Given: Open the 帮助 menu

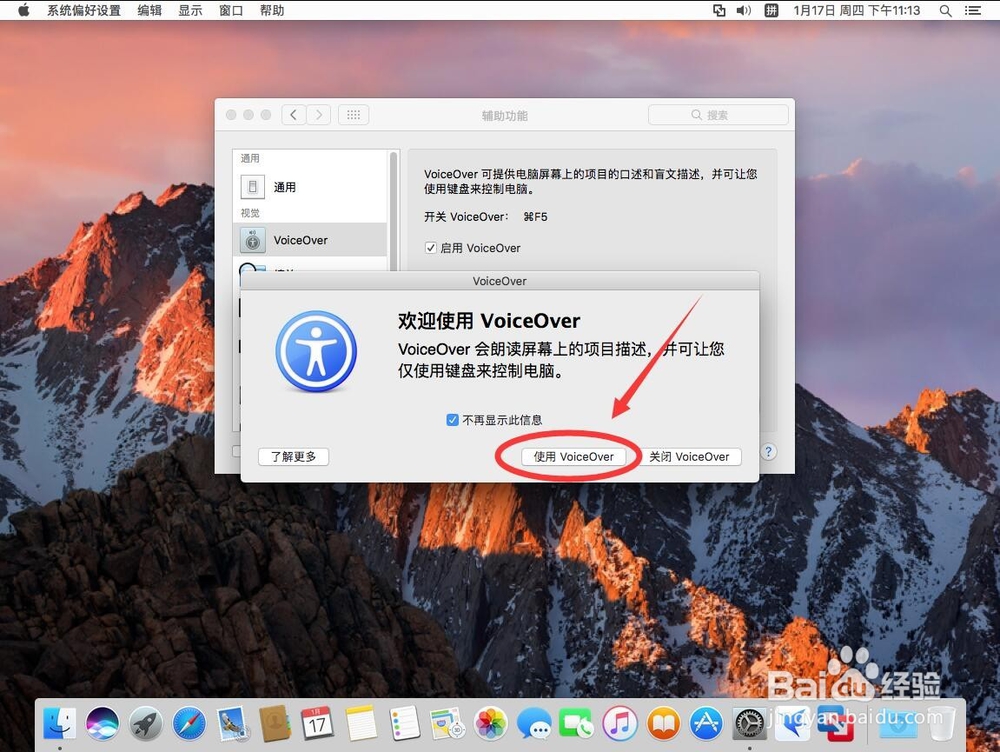Looking at the screenshot, I should pyautogui.click(x=272, y=10).
